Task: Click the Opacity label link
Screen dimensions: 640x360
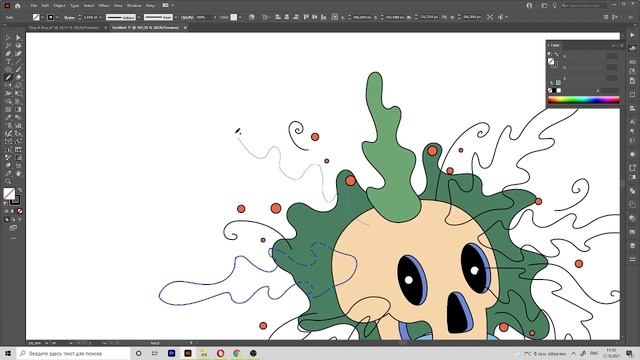Action: tap(187, 18)
